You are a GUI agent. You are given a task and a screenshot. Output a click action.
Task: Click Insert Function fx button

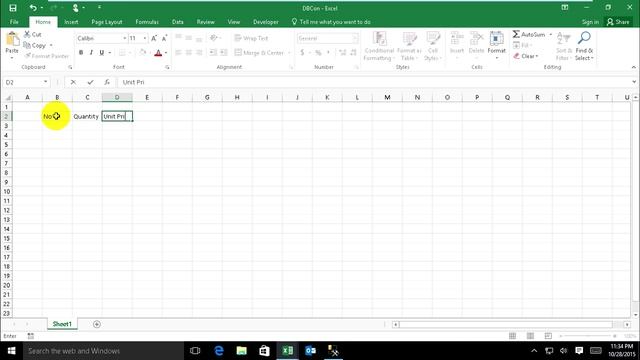point(107,82)
